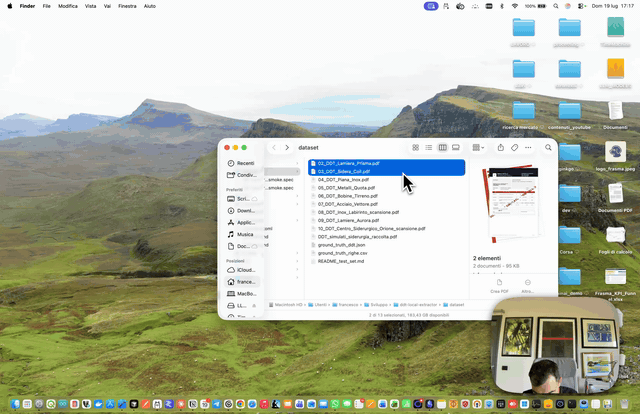The width and height of the screenshot is (640, 414).
Task: Select 10_DDT_Centro_Siderurgico_Orione_scansione.pdf
Action: click(386, 229)
